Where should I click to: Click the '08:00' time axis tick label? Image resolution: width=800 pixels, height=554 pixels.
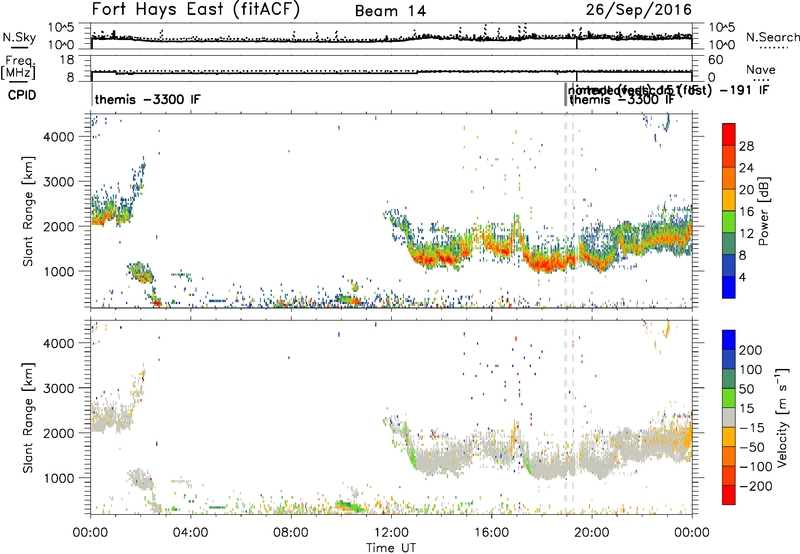click(291, 533)
